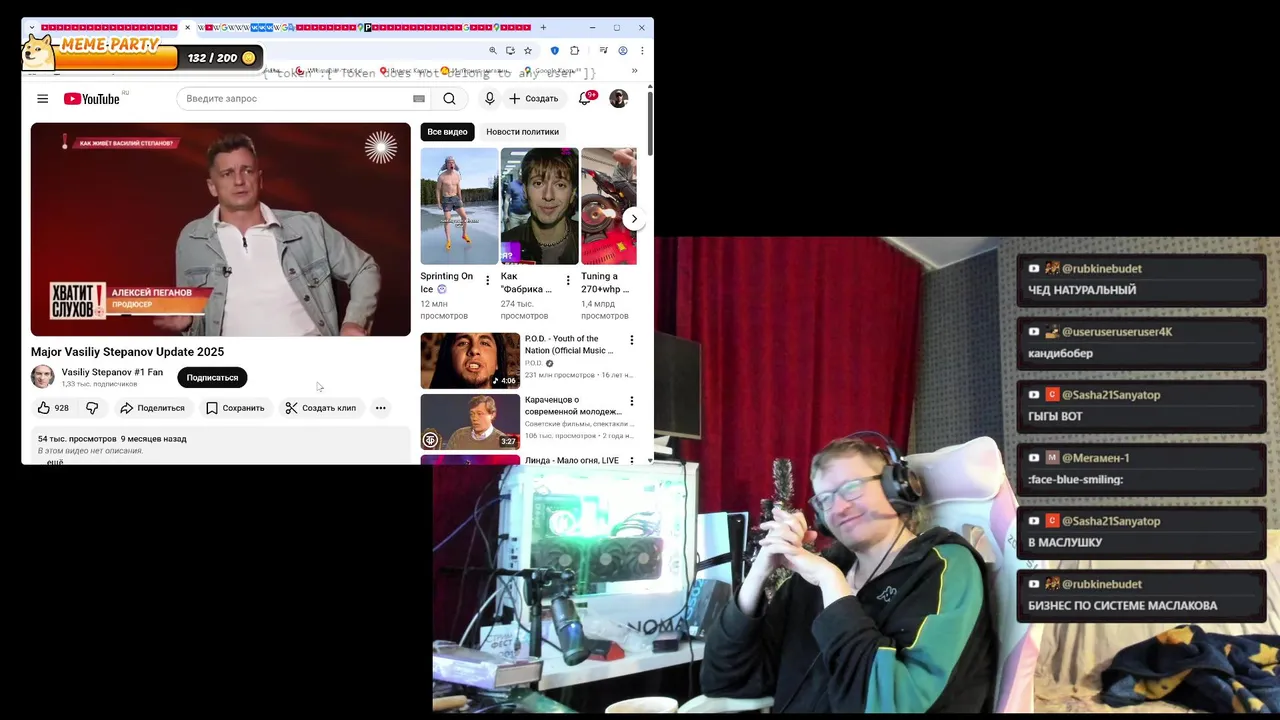This screenshot has width=1280, height=720.
Task: Click the Создать клип button
Action: [x=321, y=408]
